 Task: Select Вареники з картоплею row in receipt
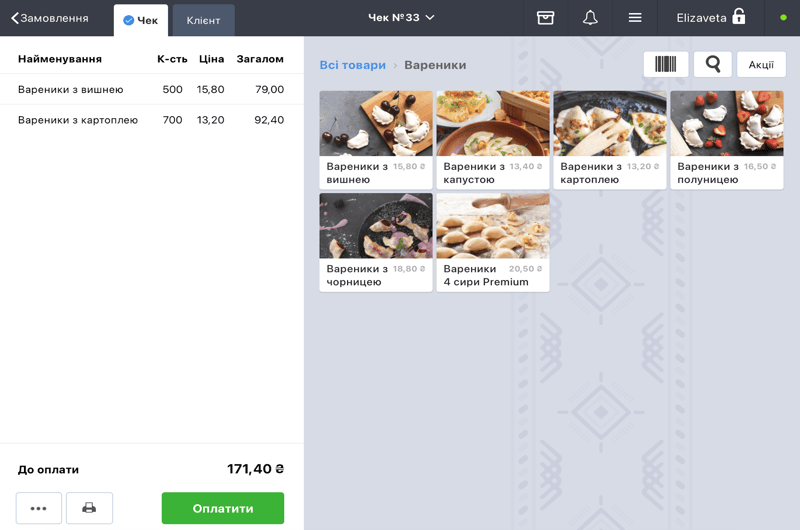151,120
